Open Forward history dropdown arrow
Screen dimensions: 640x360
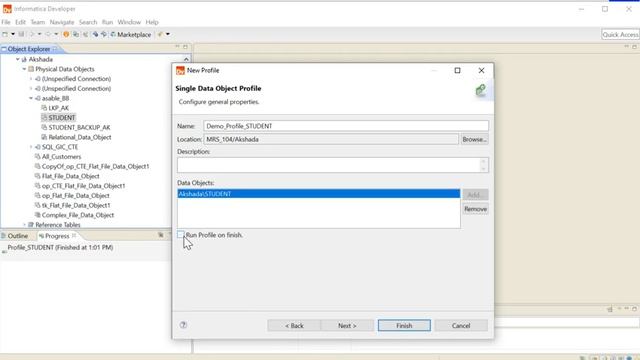56,34
